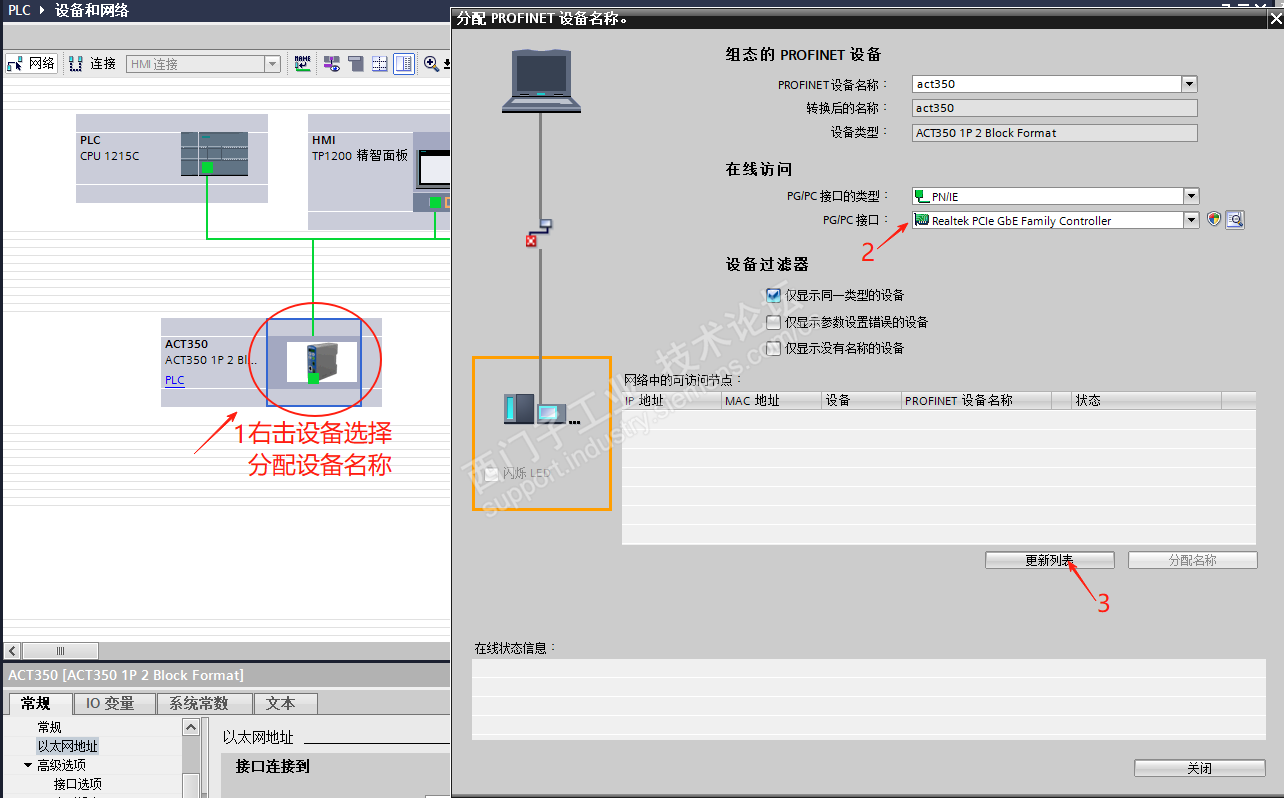Click the assign device name toolbar icon

click(x=303, y=64)
